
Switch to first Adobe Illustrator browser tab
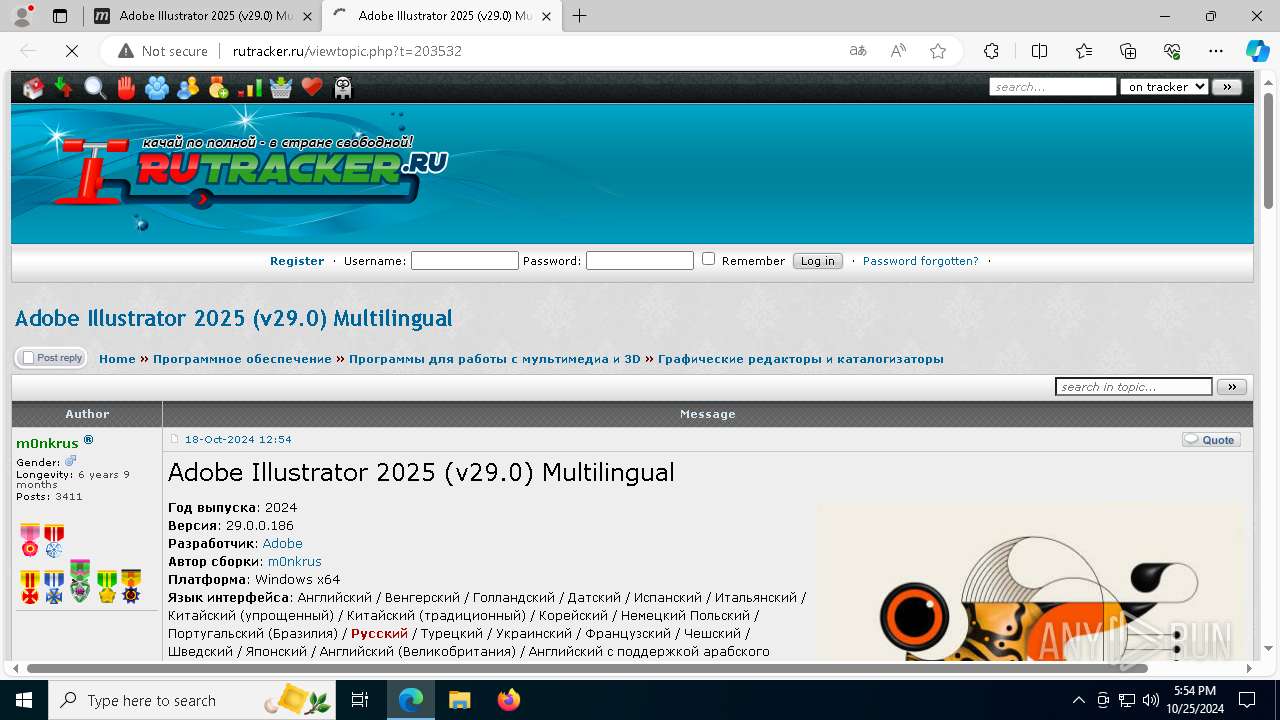coord(203,16)
